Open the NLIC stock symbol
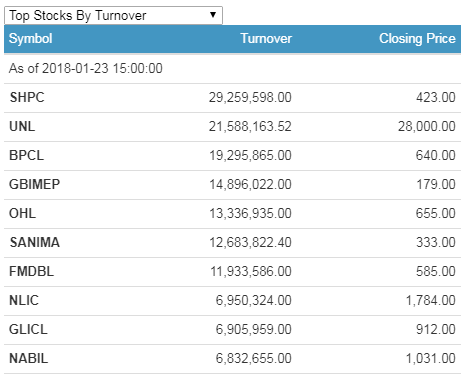The image size is (466, 378). pyautogui.click(x=24, y=300)
